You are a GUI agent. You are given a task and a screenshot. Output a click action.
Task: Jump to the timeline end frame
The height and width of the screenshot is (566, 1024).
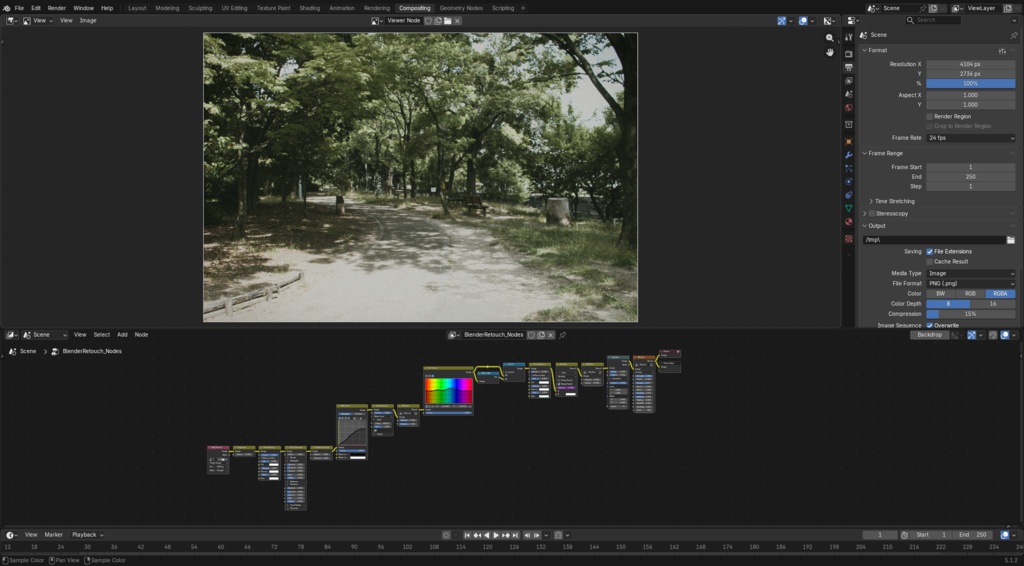point(515,535)
